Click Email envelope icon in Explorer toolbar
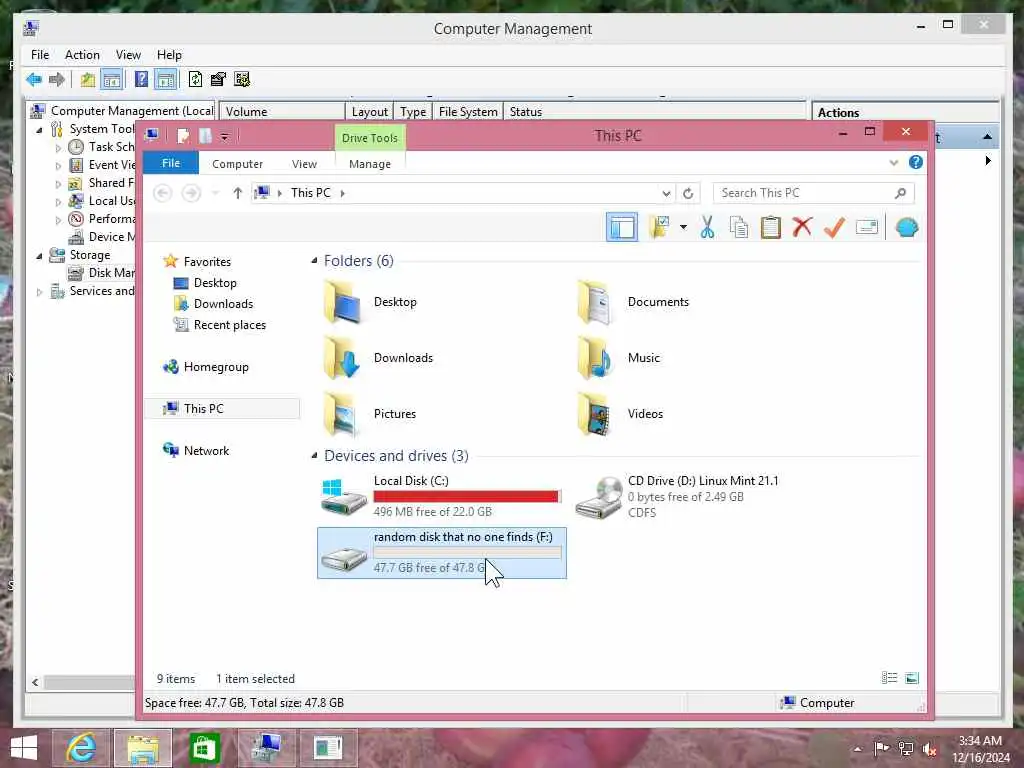 [x=866, y=227]
